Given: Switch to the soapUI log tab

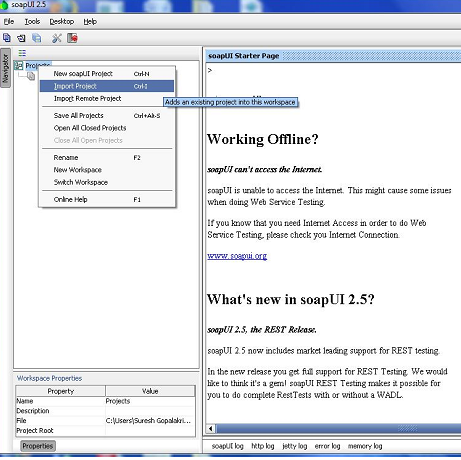Looking at the screenshot, I should (x=228, y=446).
